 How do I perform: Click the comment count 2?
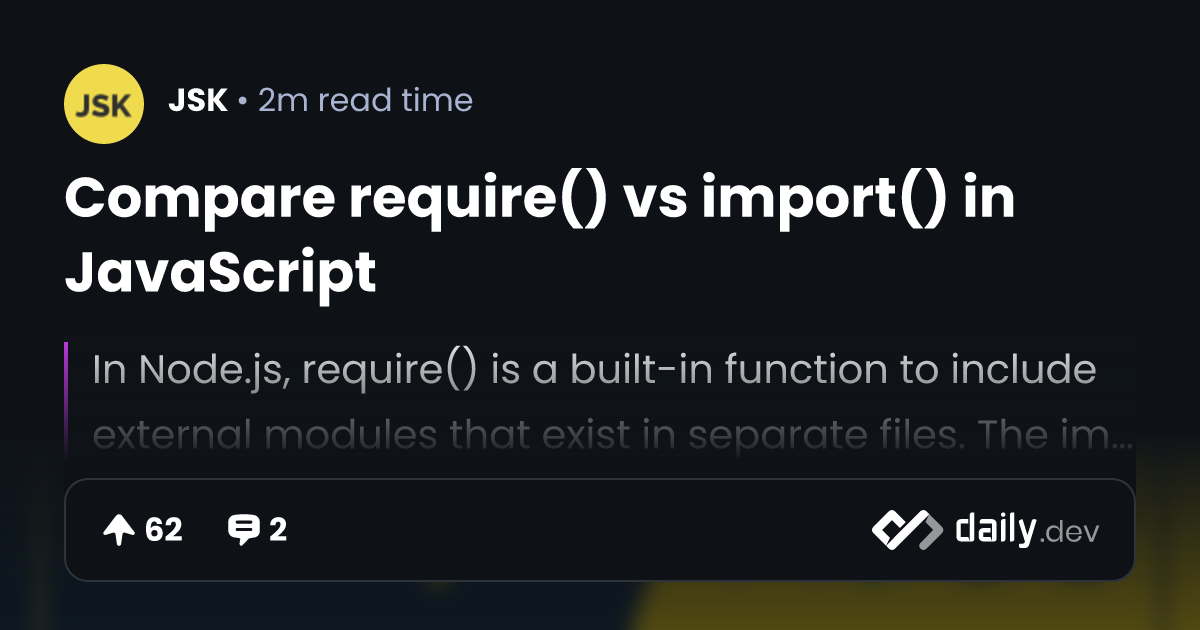click(278, 530)
